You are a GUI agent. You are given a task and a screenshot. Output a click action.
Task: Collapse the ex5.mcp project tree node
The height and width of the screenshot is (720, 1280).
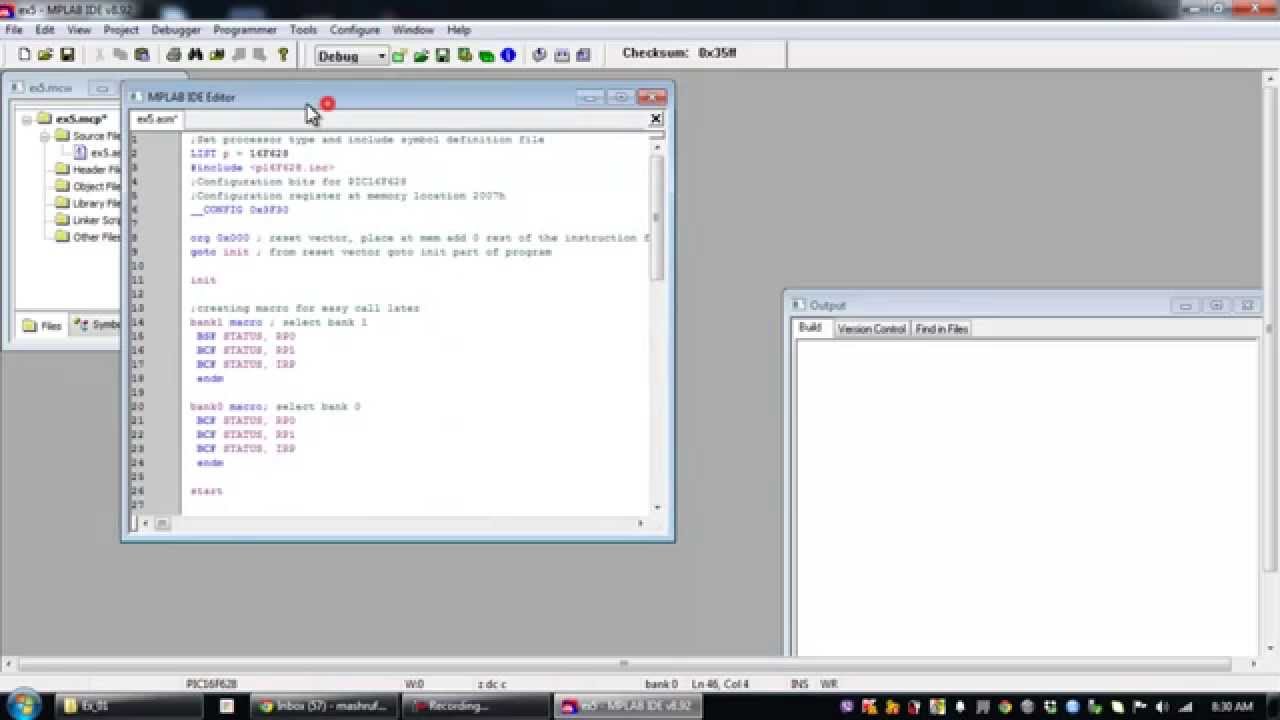tap(27, 119)
